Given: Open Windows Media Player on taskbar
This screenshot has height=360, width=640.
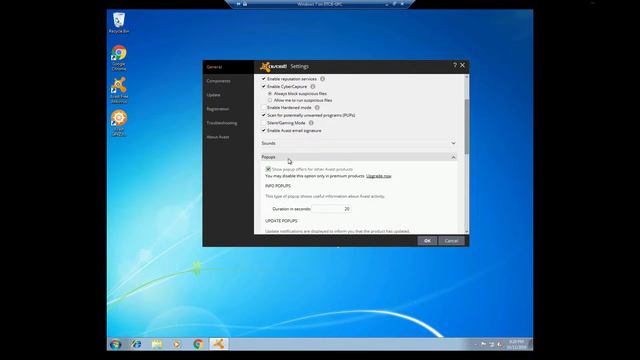Looking at the screenshot, I should tap(177, 344).
